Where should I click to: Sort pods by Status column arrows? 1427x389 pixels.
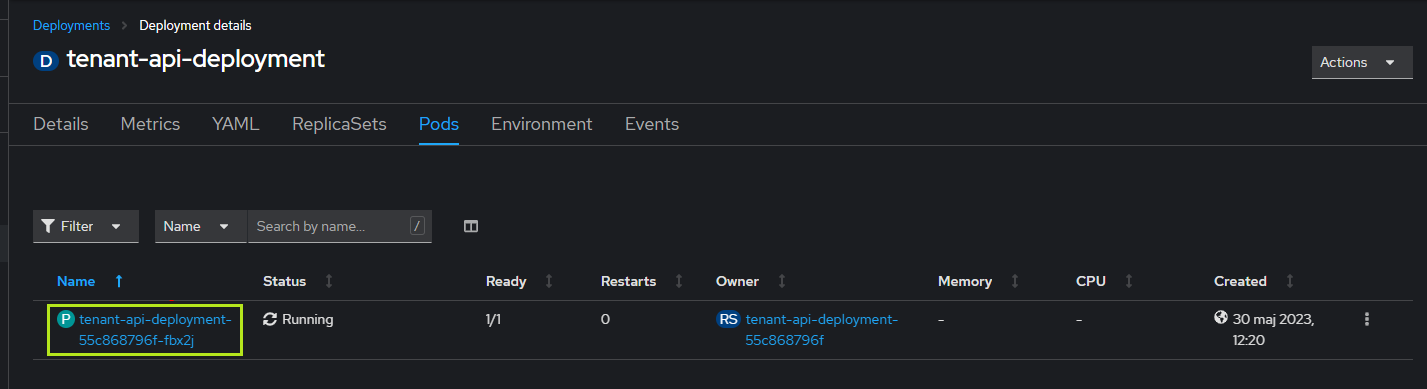point(329,281)
